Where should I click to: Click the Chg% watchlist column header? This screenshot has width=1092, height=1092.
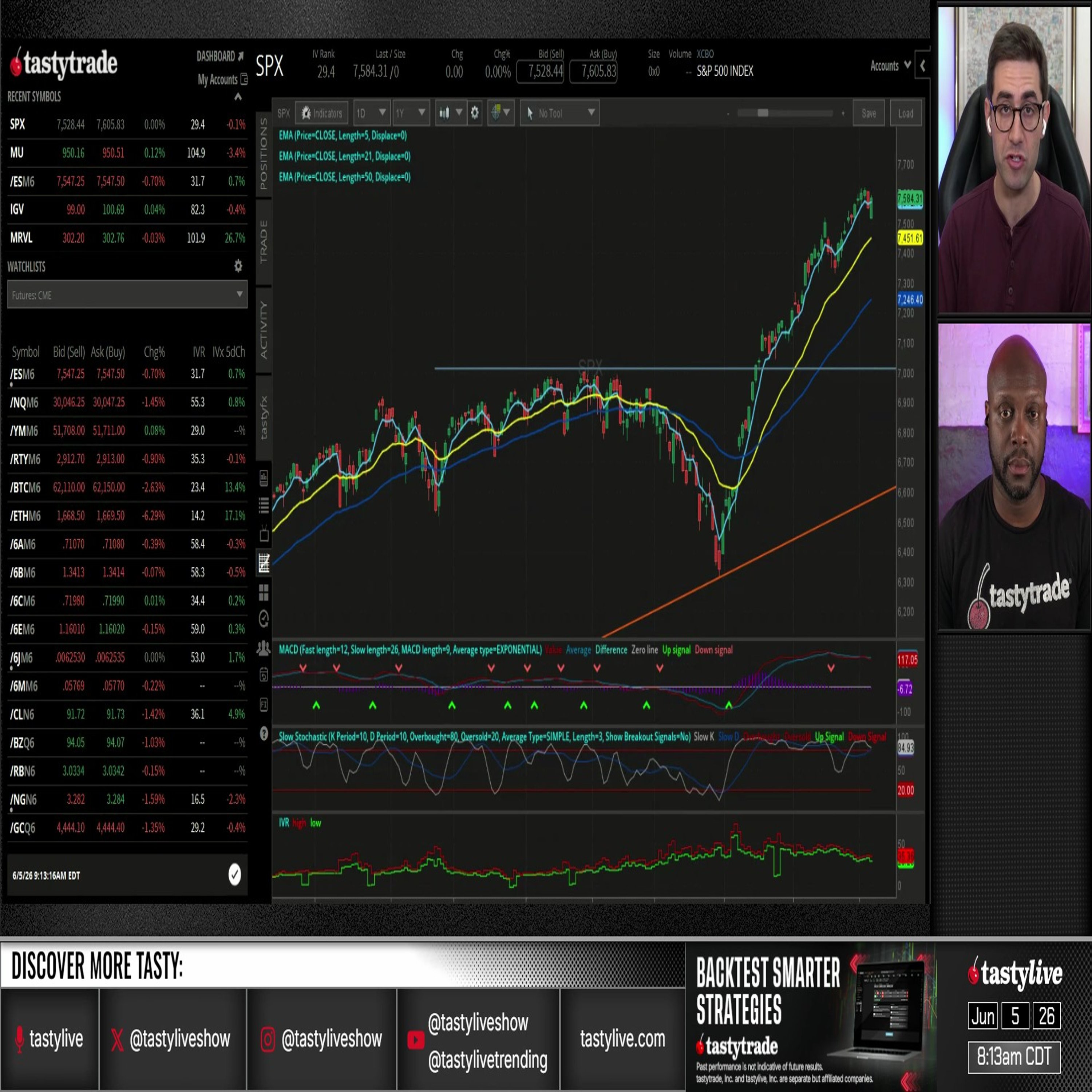click(154, 352)
